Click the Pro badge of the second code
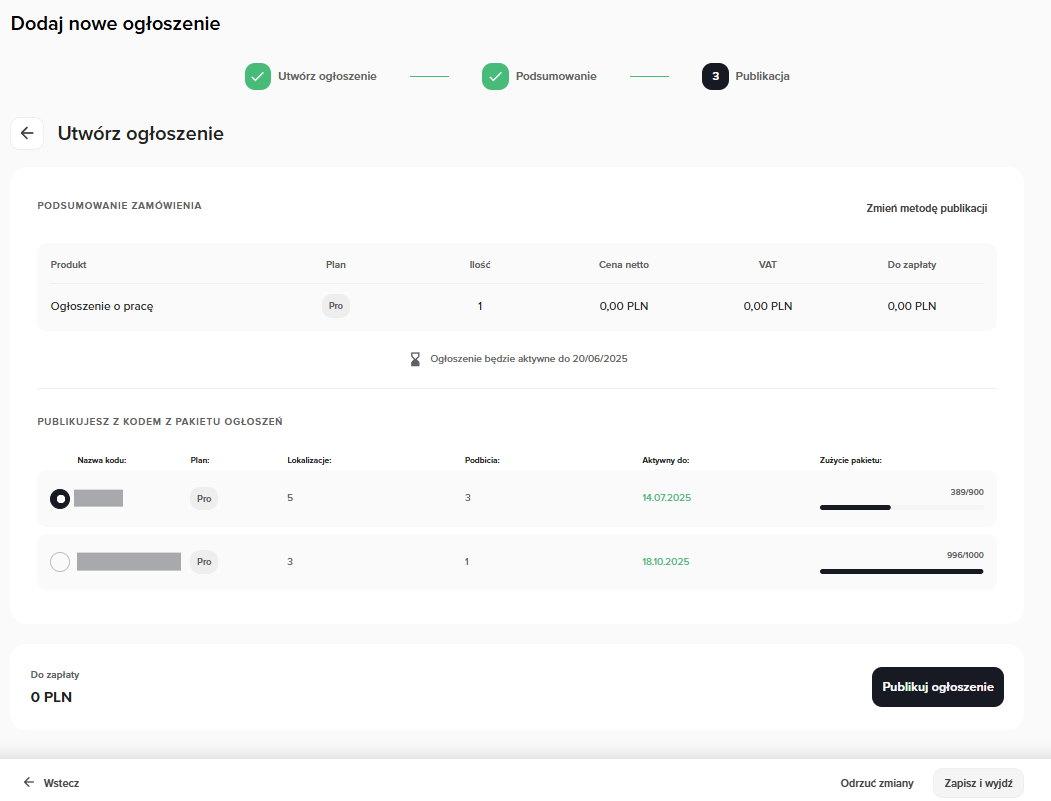 click(x=204, y=562)
